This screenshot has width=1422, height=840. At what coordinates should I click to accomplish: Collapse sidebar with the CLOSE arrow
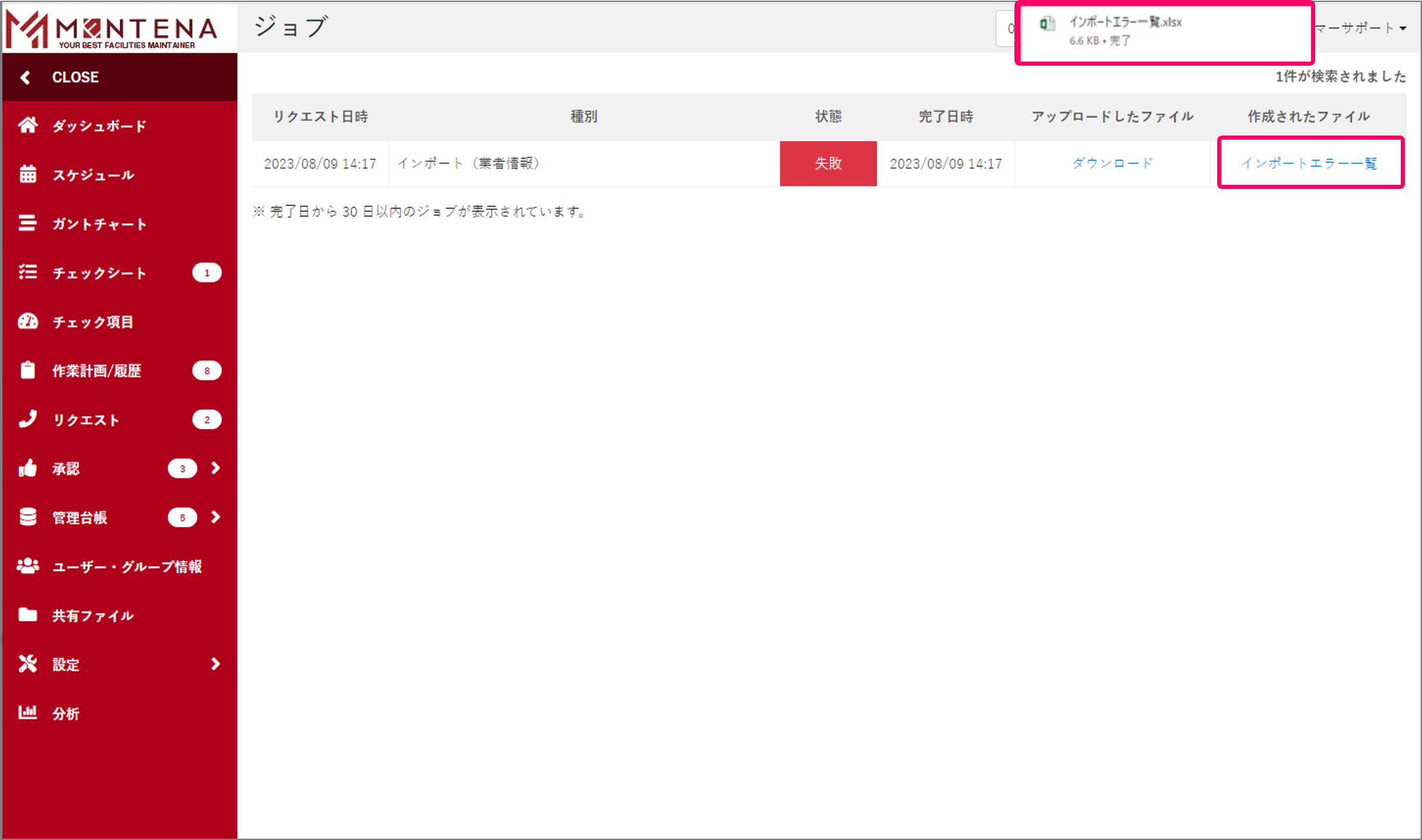coord(25,77)
